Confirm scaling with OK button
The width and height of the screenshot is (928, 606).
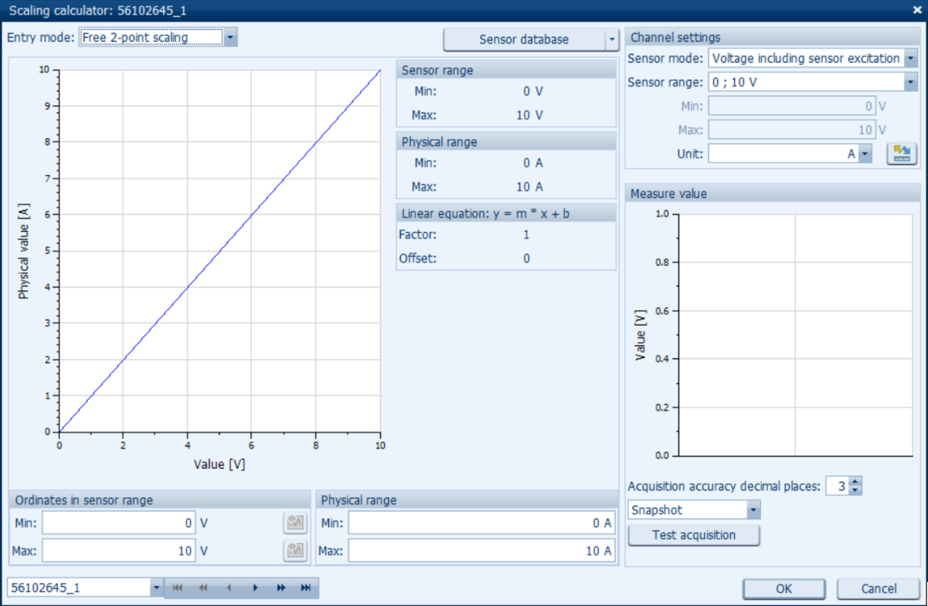tap(784, 589)
